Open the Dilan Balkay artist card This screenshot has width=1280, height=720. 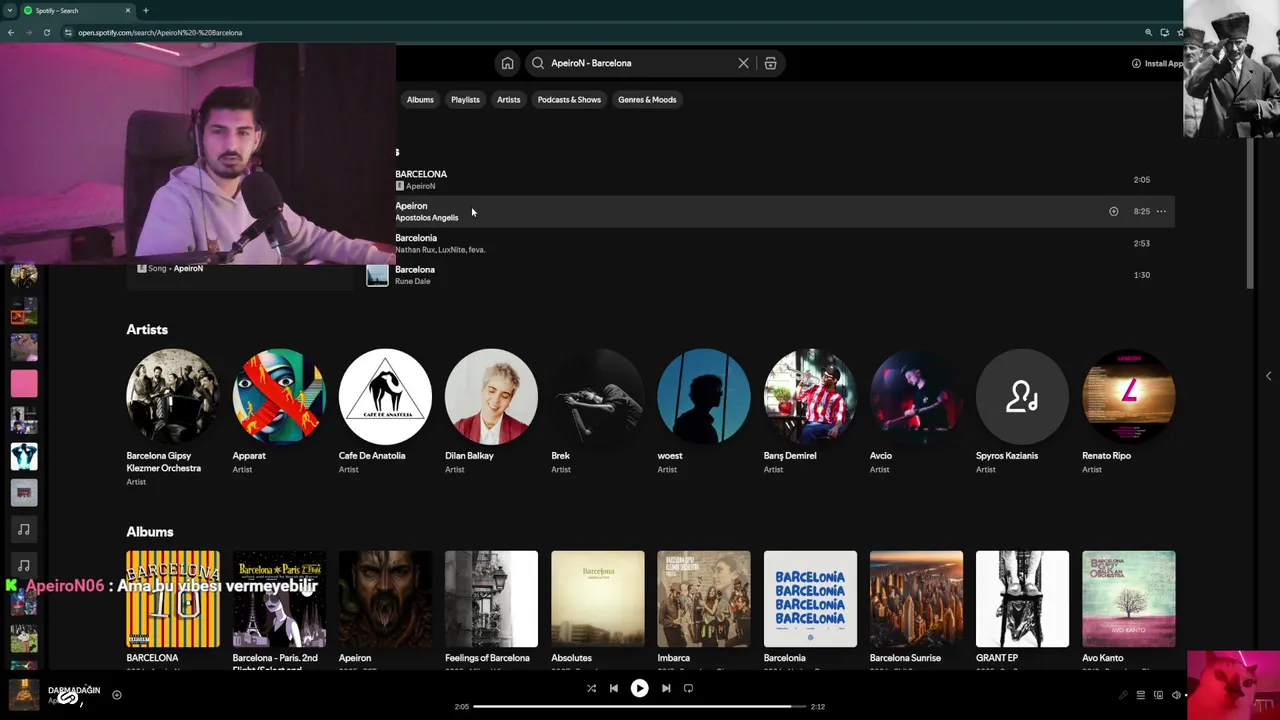[x=491, y=412]
